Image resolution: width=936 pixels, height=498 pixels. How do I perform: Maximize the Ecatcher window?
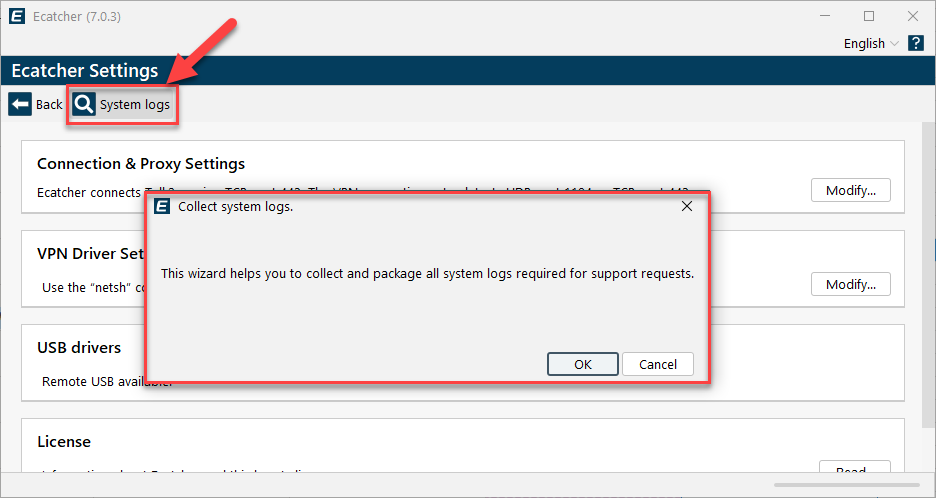point(869,16)
